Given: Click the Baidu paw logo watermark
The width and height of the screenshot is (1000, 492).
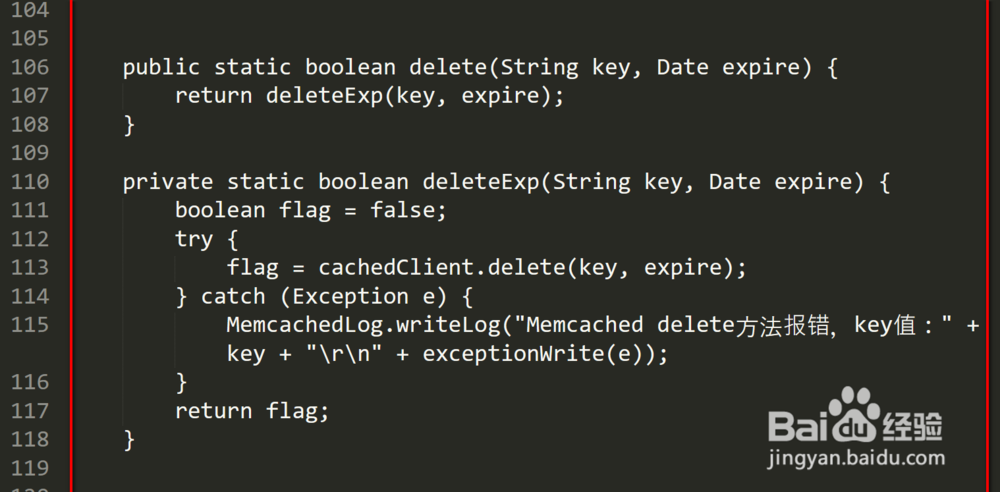Looking at the screenshot, I should (x=852, y=415).
